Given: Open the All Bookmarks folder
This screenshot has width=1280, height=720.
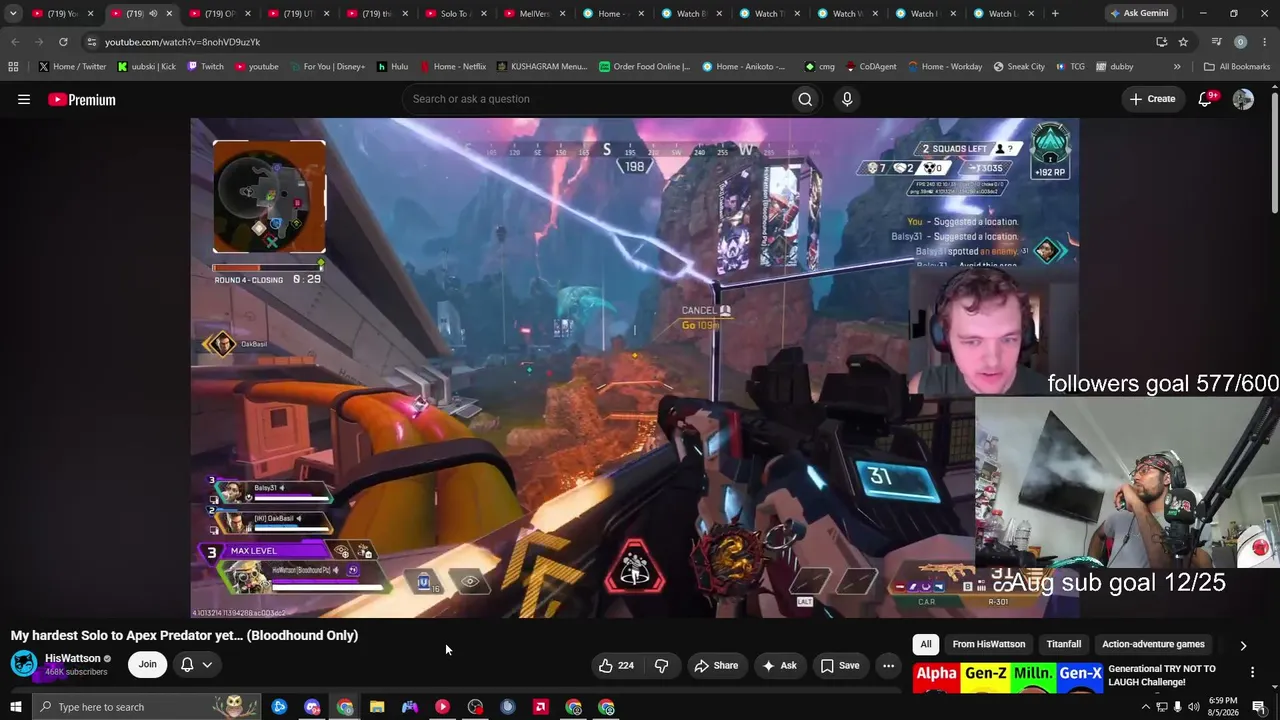Looking at the screenshot, I should coord(1237,67).
